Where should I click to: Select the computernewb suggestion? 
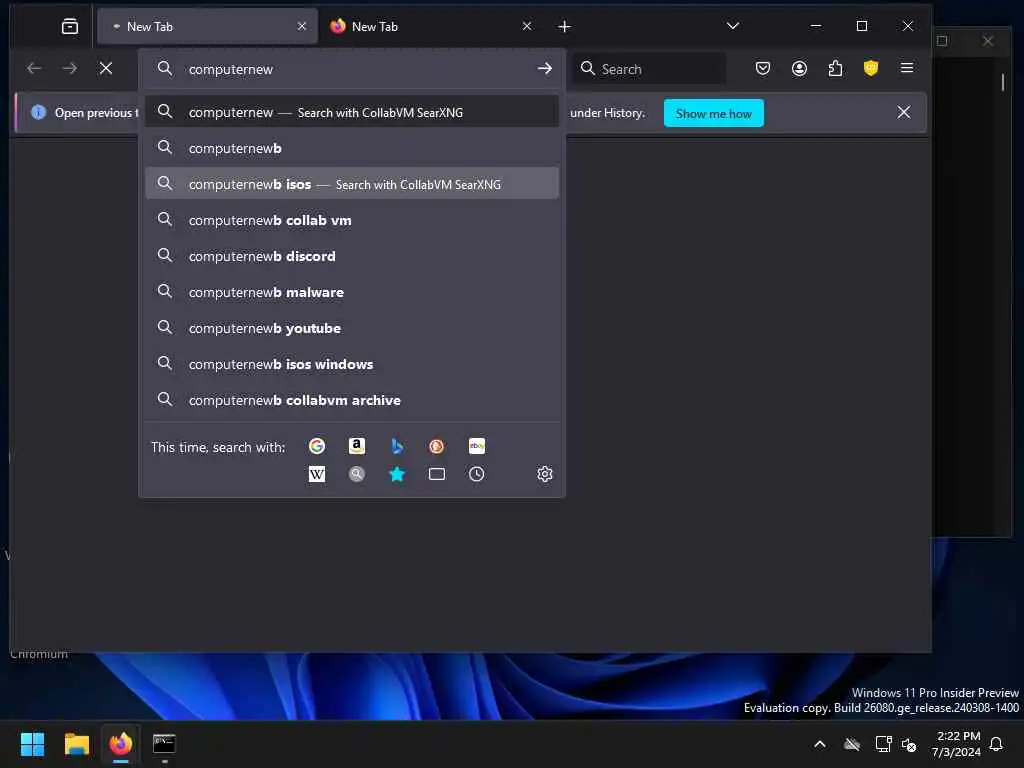click(351, 148)
